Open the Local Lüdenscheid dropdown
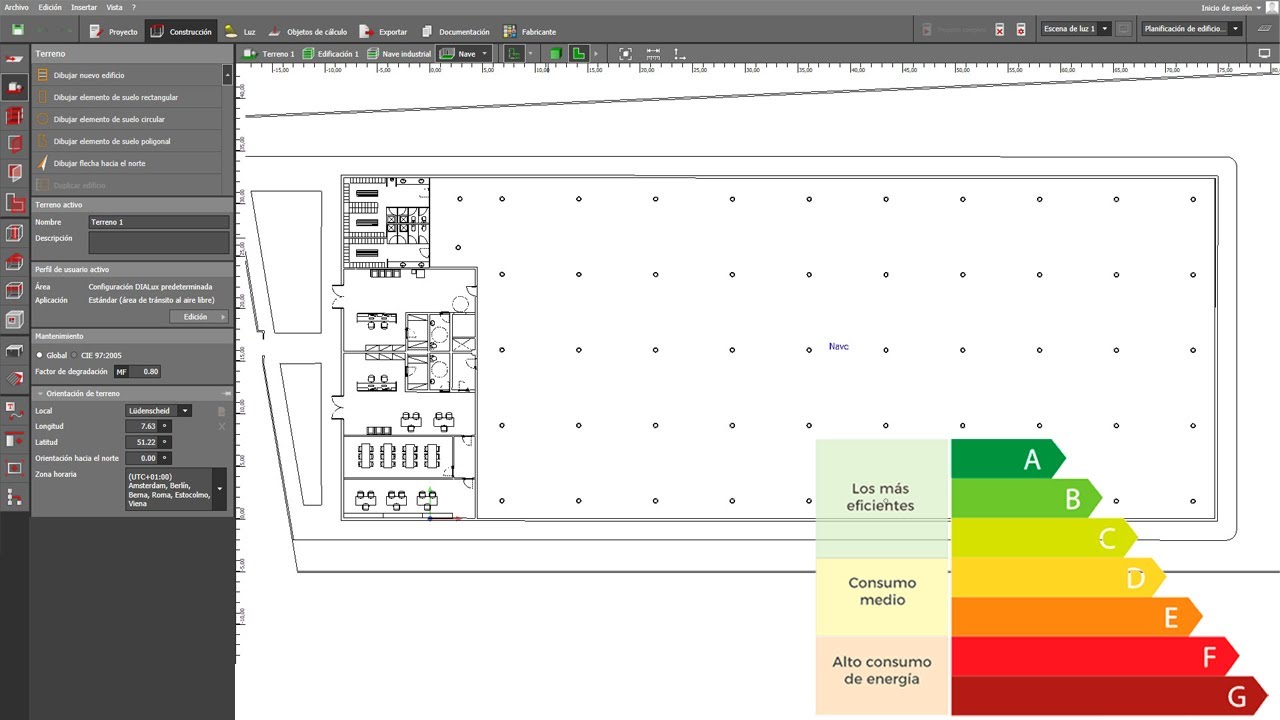Screen dimensions: 1280x720 pos(158,410)
